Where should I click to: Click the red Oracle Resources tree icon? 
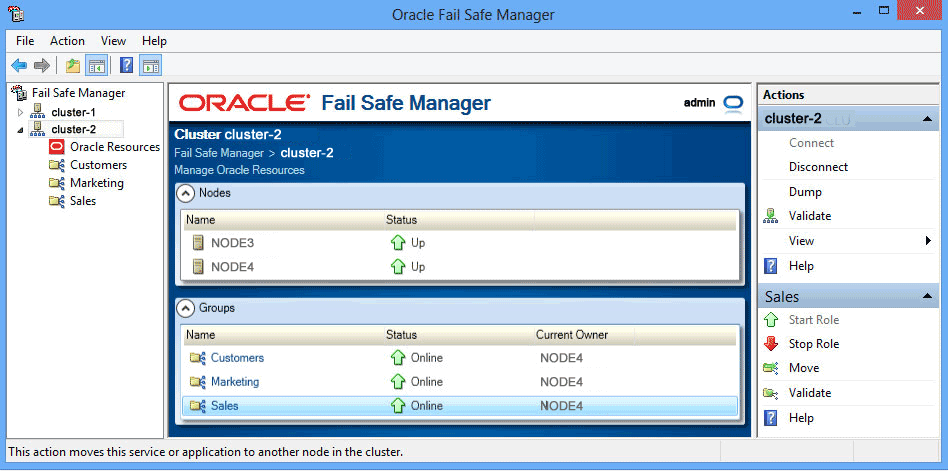click(x=57, y=146)
